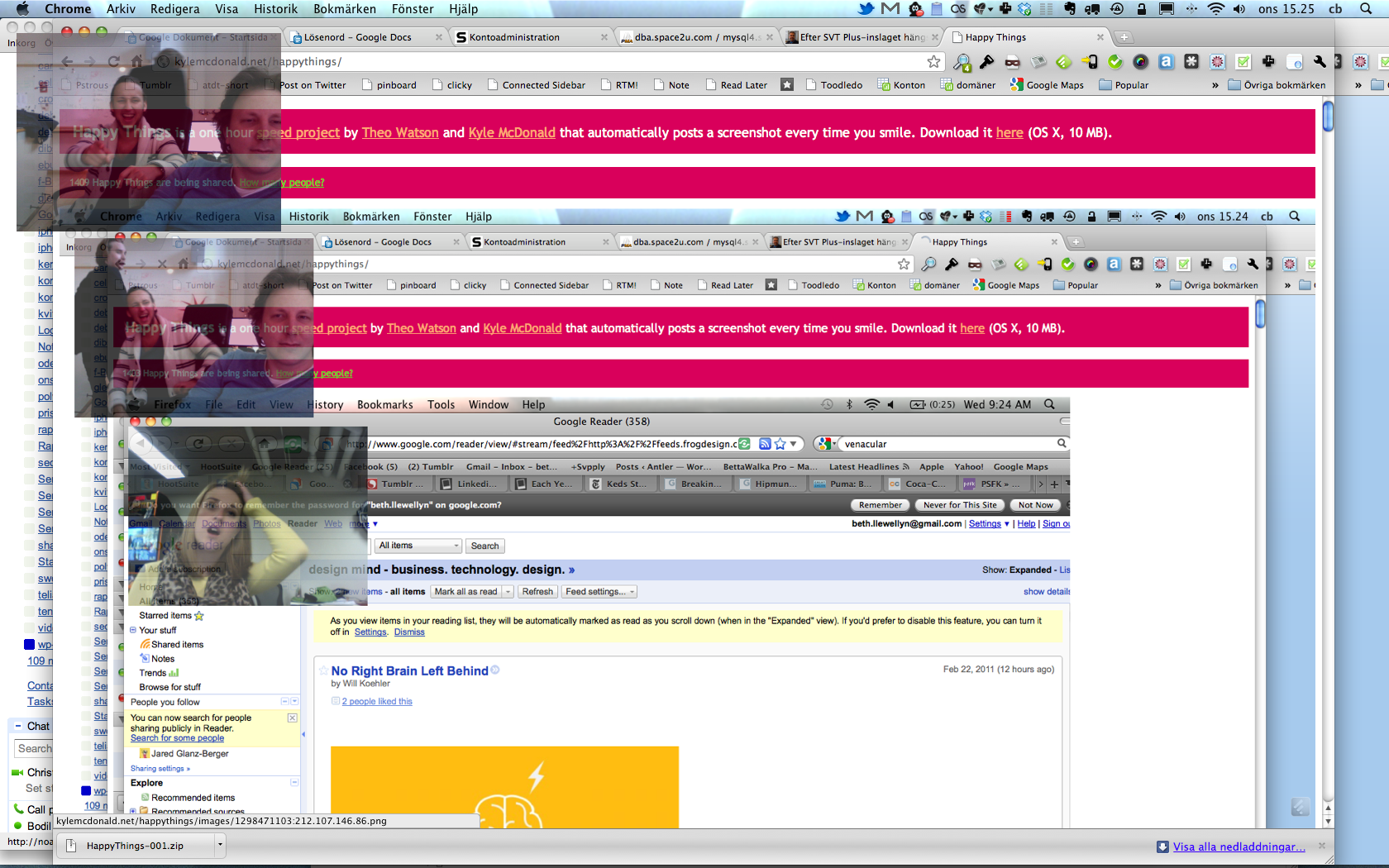Click 'Visa alla nedladdningar…' link in the download bar
Screen dimensions: 1389x868
[1239, 847]
